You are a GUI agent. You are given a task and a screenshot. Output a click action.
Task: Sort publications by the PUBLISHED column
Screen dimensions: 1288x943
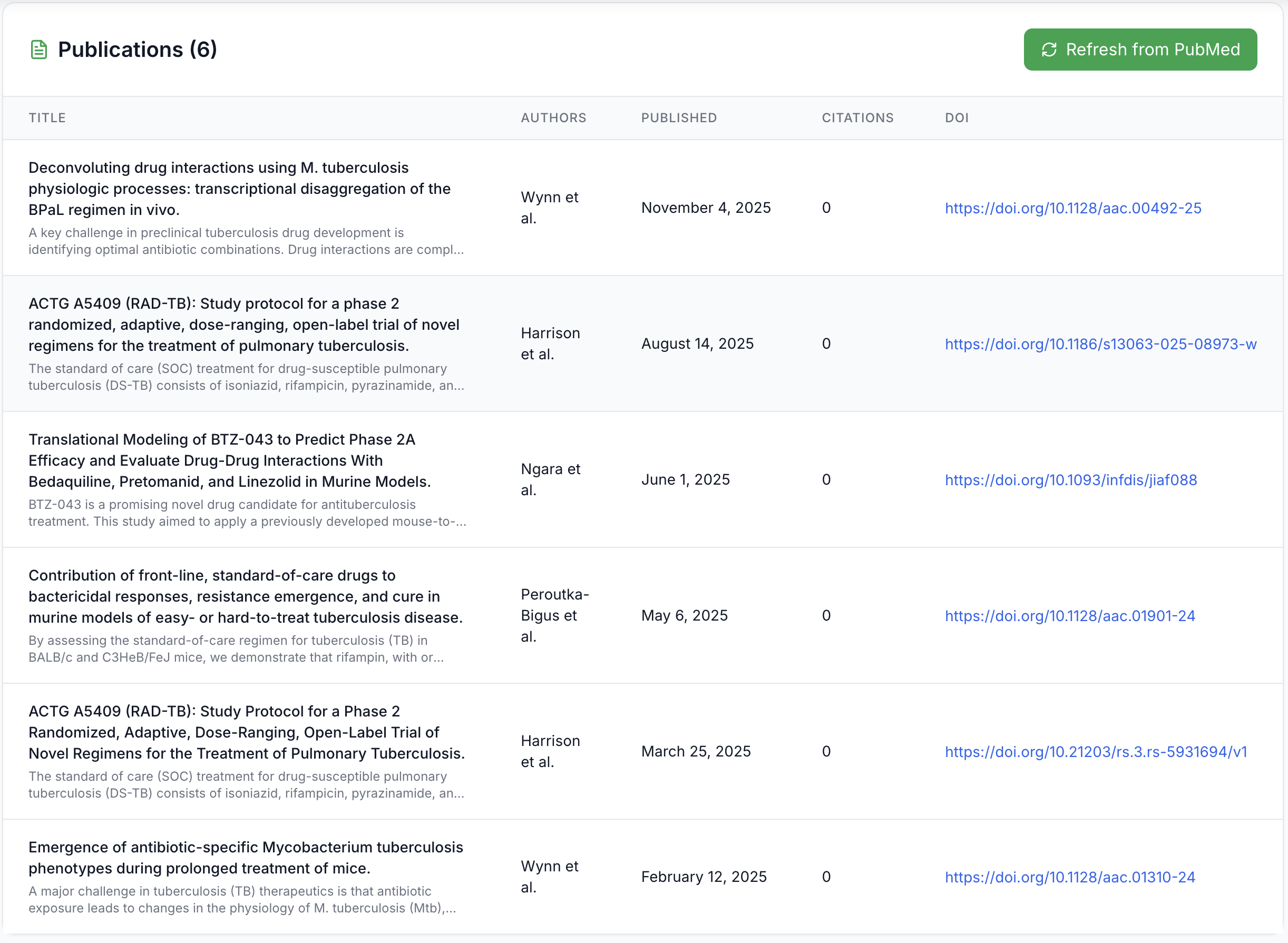679,117
